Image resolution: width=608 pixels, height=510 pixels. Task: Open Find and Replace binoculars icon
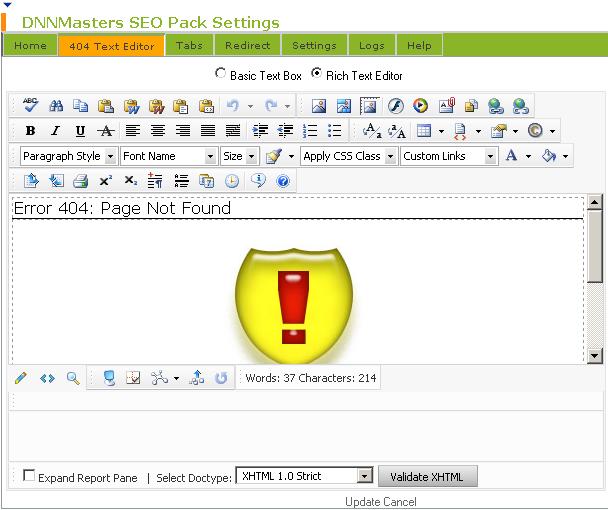pos(56,105)
